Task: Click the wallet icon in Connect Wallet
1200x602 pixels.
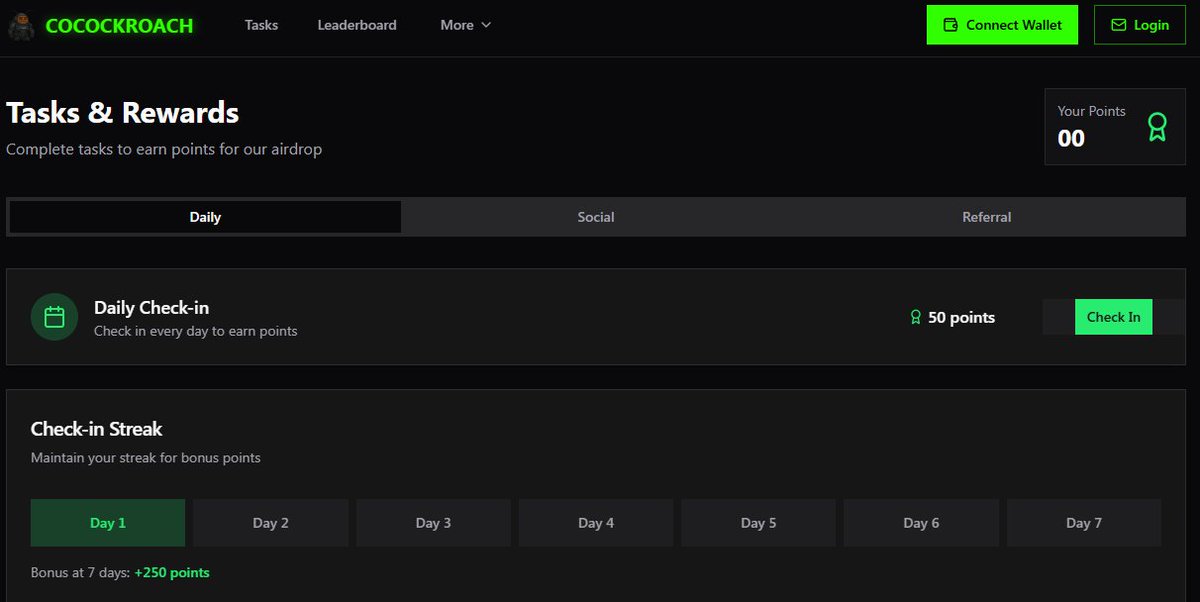Action: click(x=950, y=25)
